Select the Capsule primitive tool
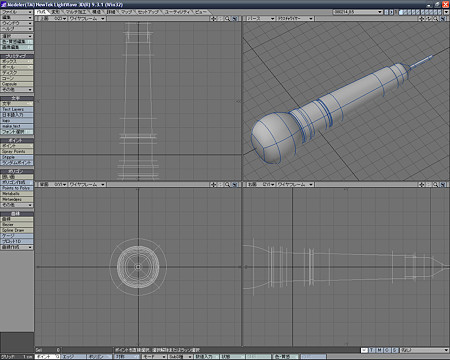The height and width of the screenshot is (360, 450). (x=17, y=84)
